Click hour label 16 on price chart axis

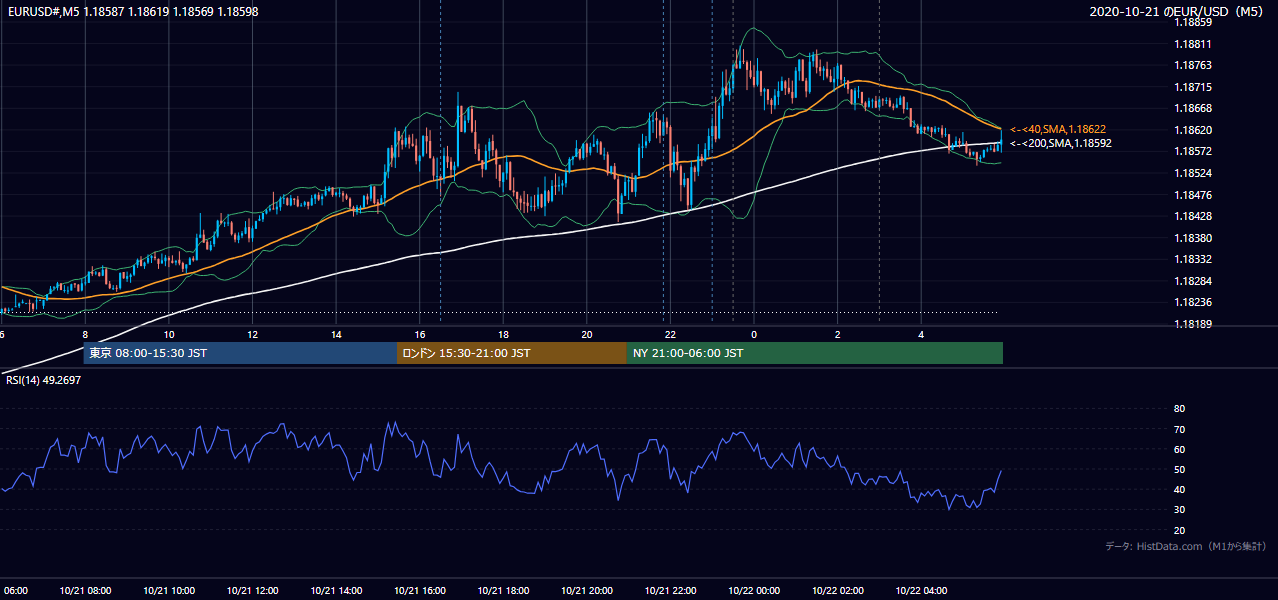coord(419,334)
